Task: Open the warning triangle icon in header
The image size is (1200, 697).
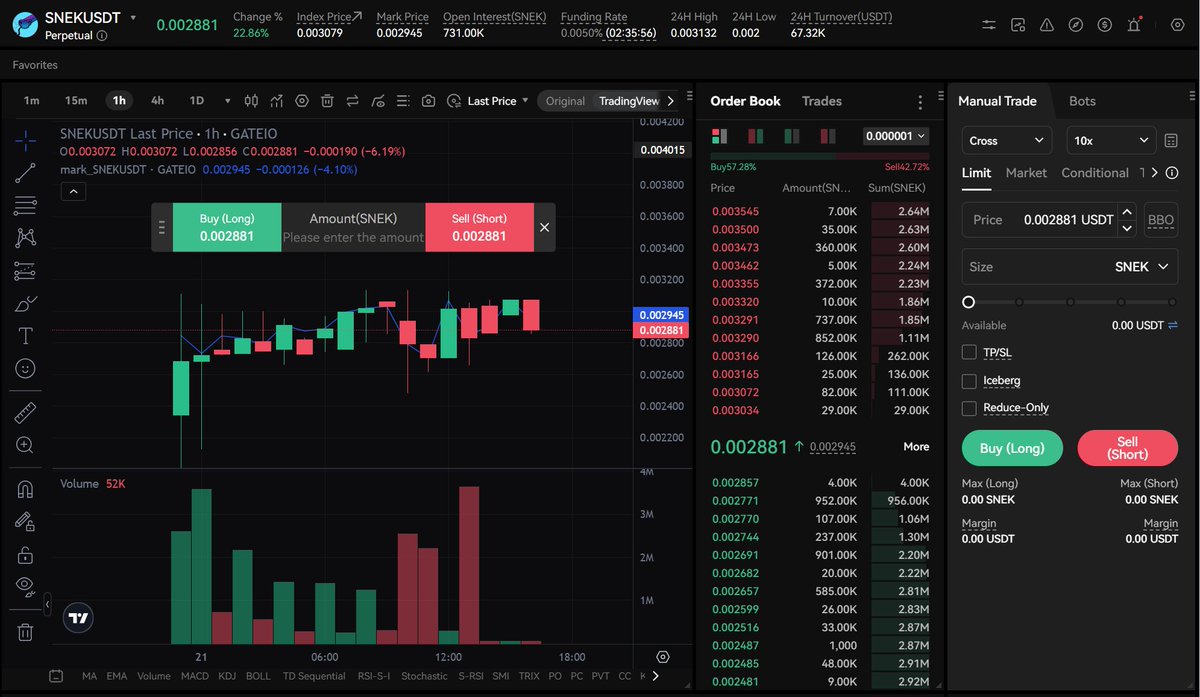Action: coord(1047,24)
